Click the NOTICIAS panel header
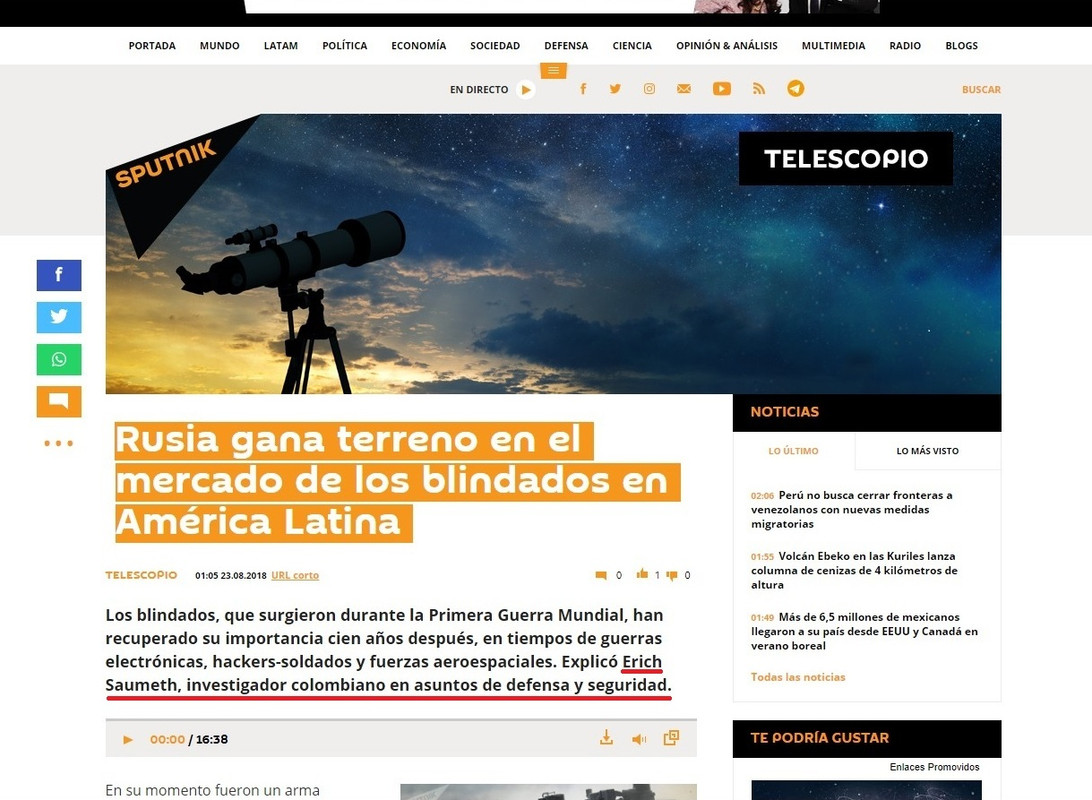The height and width of the screenshot is (800, 1092). pyautogui.click(x=867, y=412)
